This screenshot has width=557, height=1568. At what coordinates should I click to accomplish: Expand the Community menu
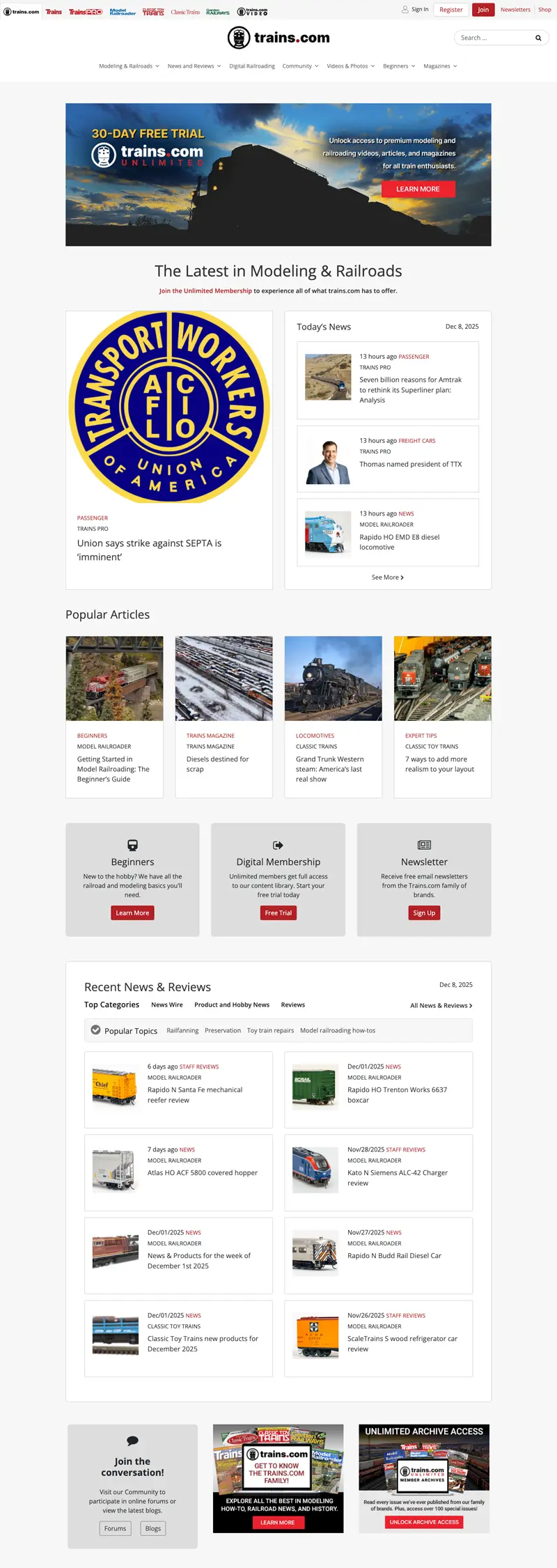point(301,66)
